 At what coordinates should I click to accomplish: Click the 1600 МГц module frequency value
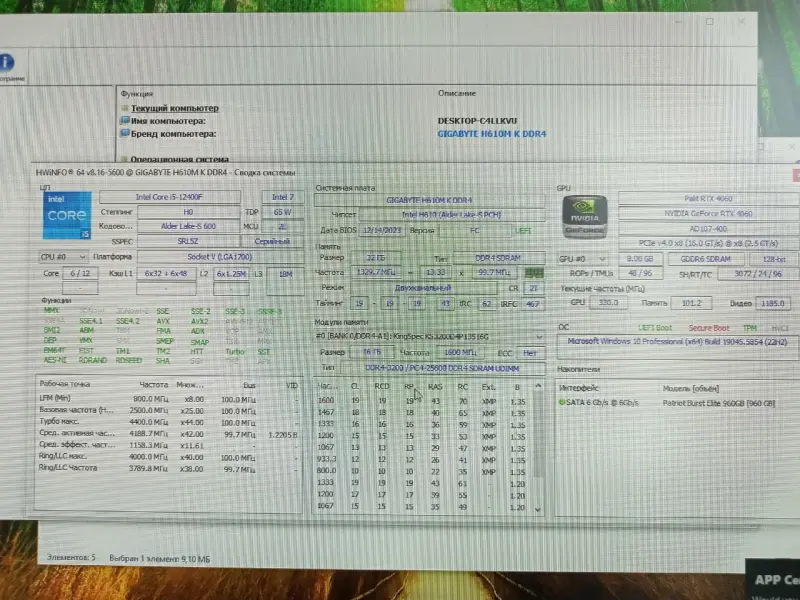click(460, 353)
